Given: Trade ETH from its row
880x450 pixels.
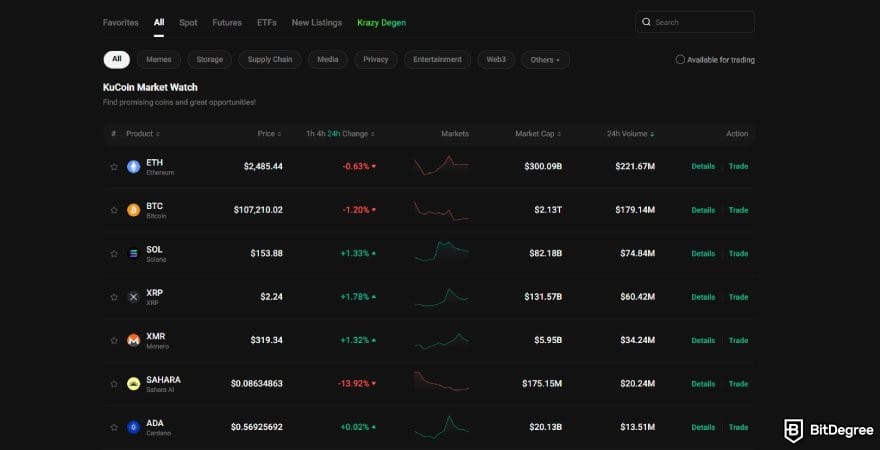Looking at the screenshot, I should [738, 167].
